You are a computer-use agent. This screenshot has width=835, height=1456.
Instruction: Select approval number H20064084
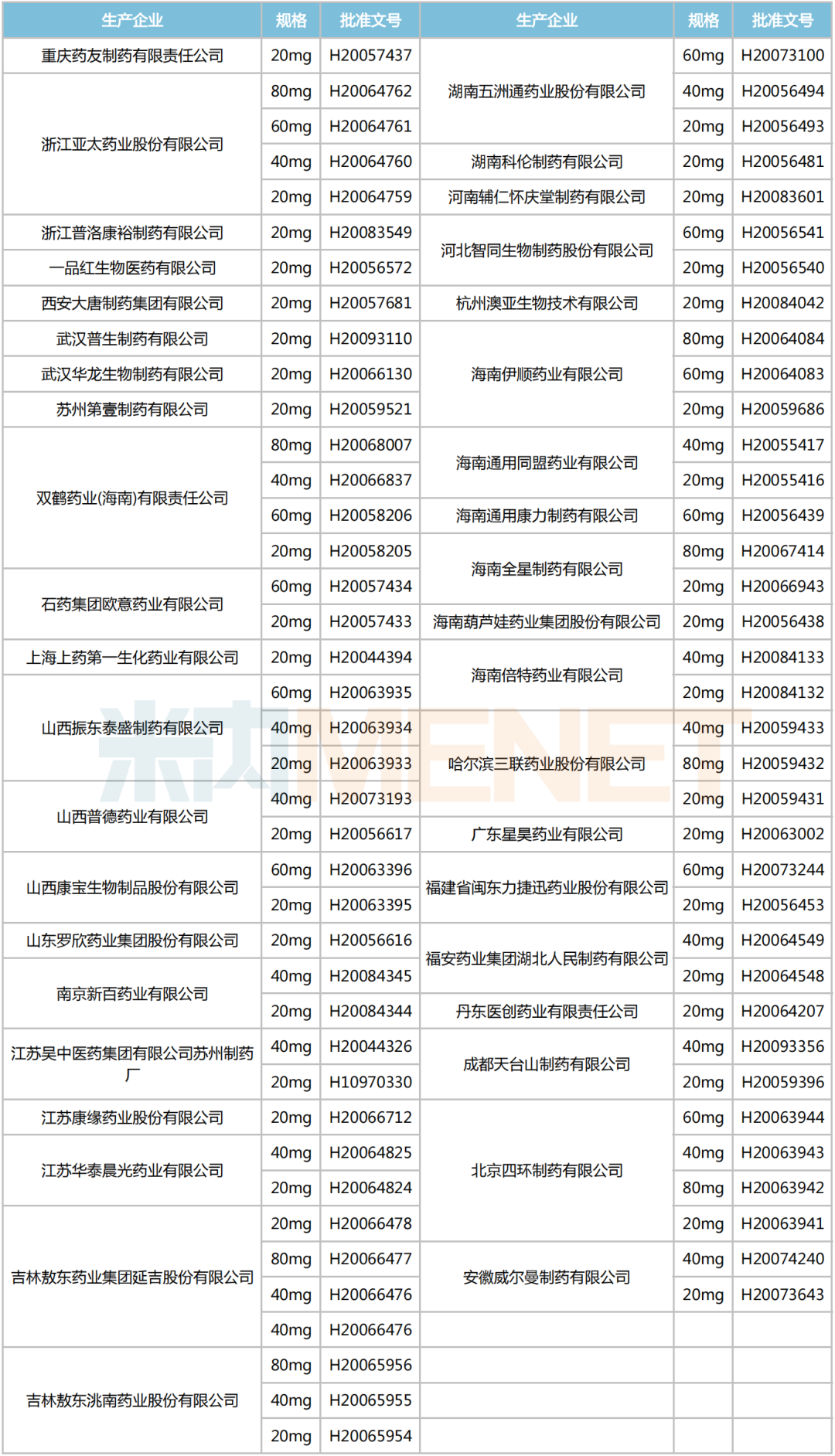[782, 339]
